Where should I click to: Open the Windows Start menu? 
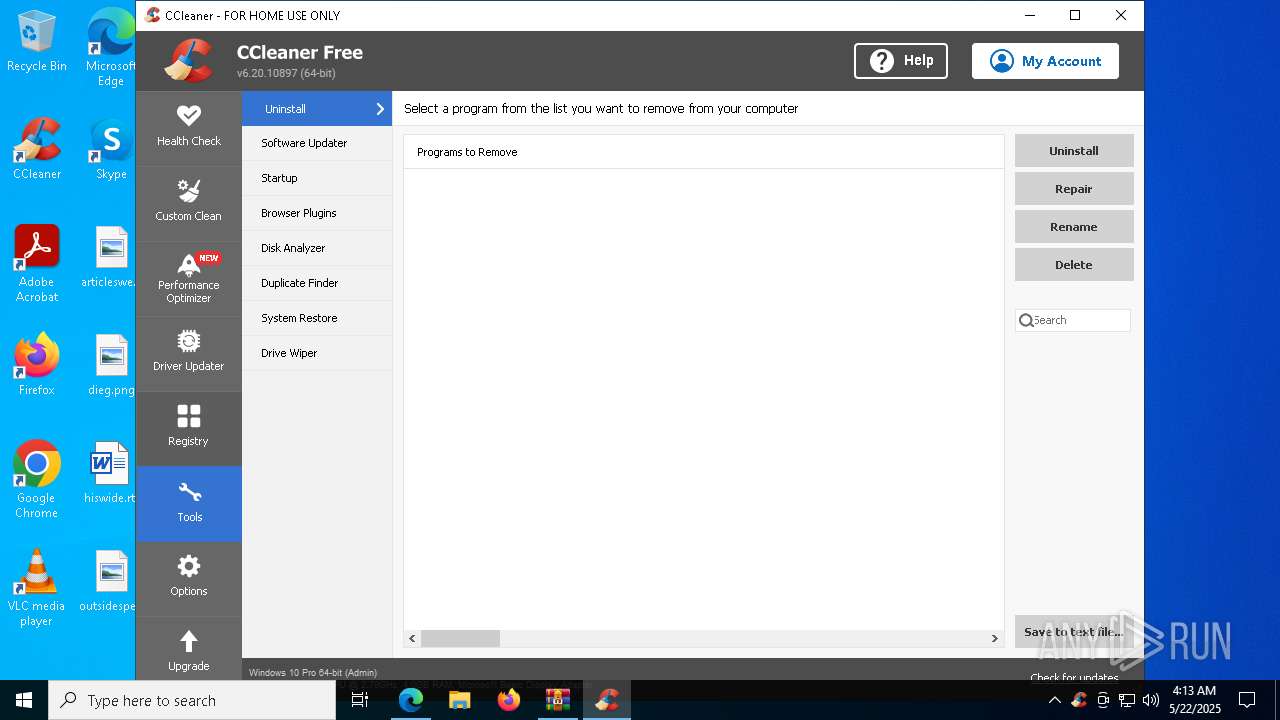24,700
